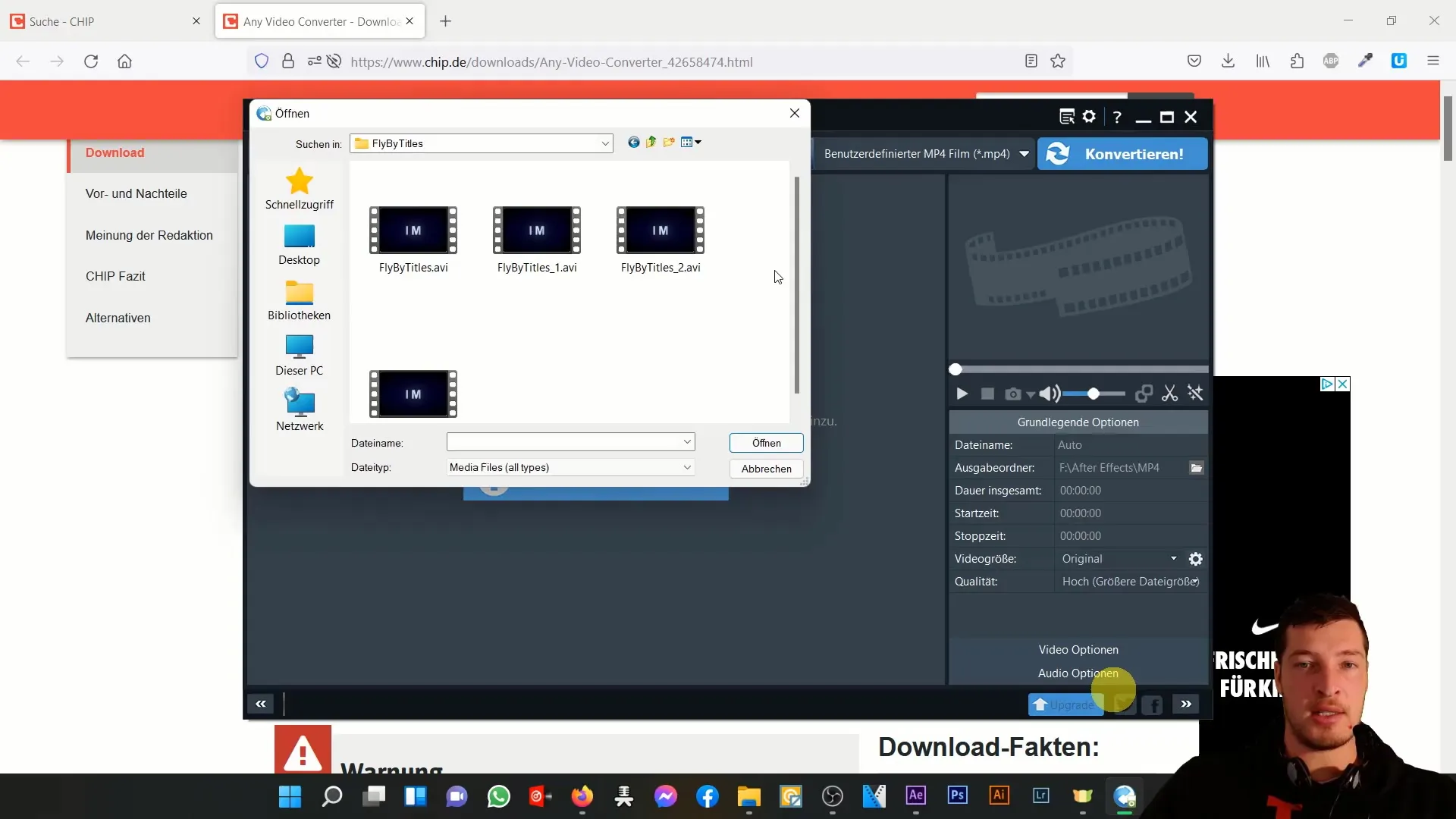Click the Konvertieren! button to convert
Screen dimensions: 1456x819
pos(1122,154)
